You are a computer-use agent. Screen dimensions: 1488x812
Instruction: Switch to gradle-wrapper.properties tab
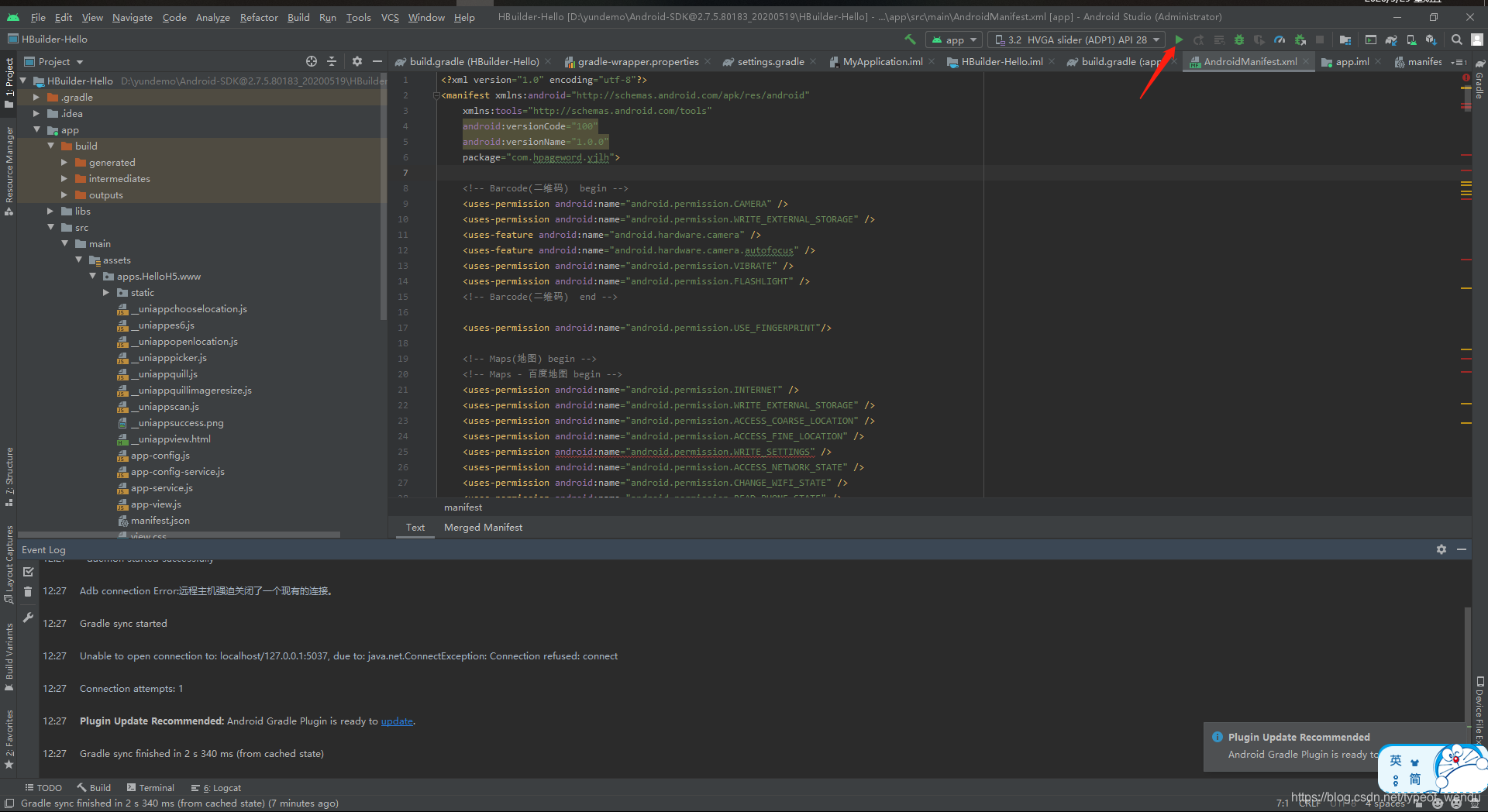[637, 62]
